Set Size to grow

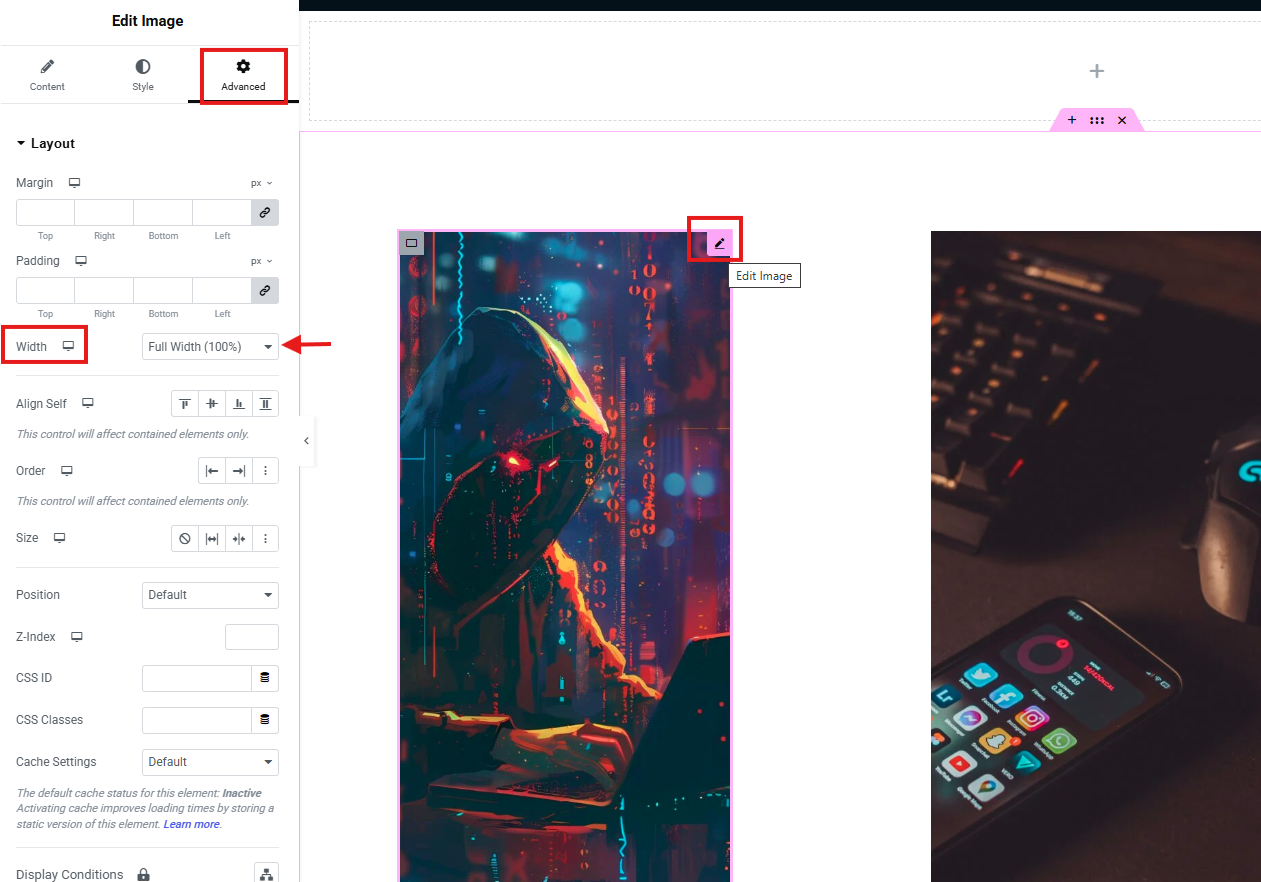pyautogui.click(x=212, y=538)
